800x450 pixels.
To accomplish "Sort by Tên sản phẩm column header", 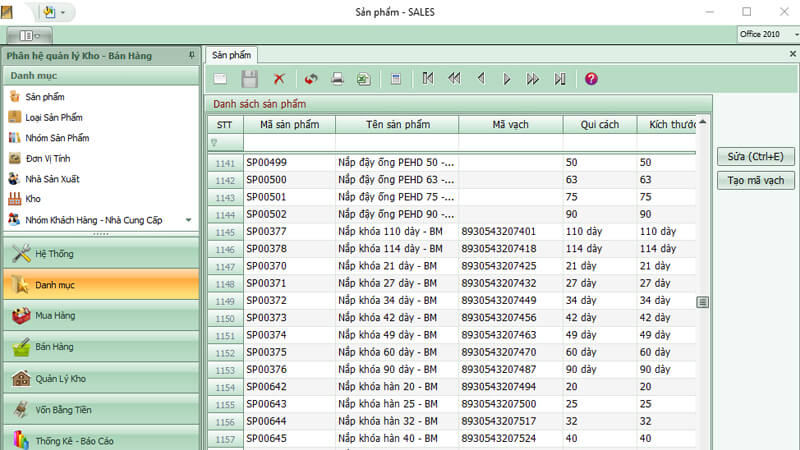I will coord(397,124).
